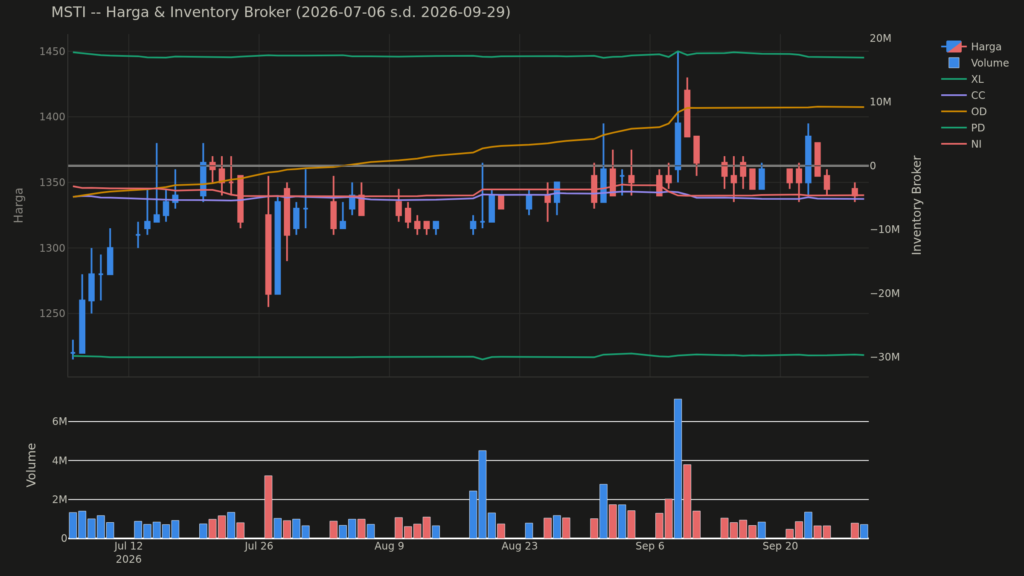Click the 20M inventory tick label
This screenshot has height=576, width=1024.
tap(880, 39)
